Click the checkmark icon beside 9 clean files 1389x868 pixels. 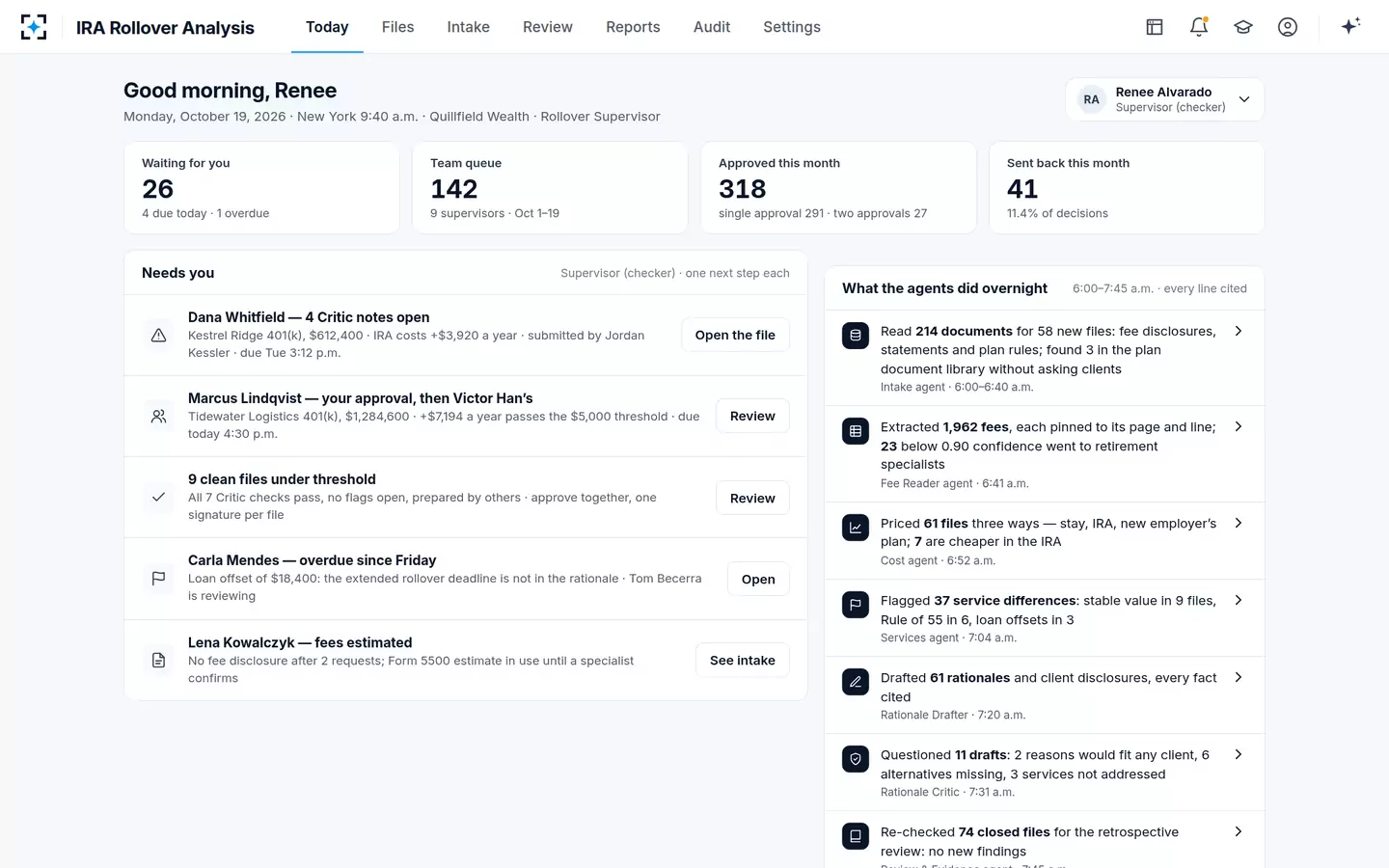click(x=159, y=497)
